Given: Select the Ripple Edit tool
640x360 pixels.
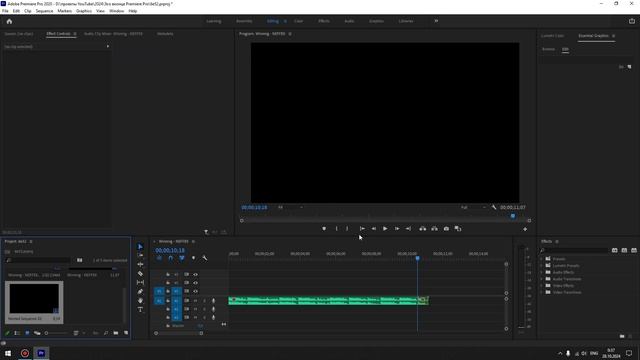Looking at the screenshot, I should 140,264.
